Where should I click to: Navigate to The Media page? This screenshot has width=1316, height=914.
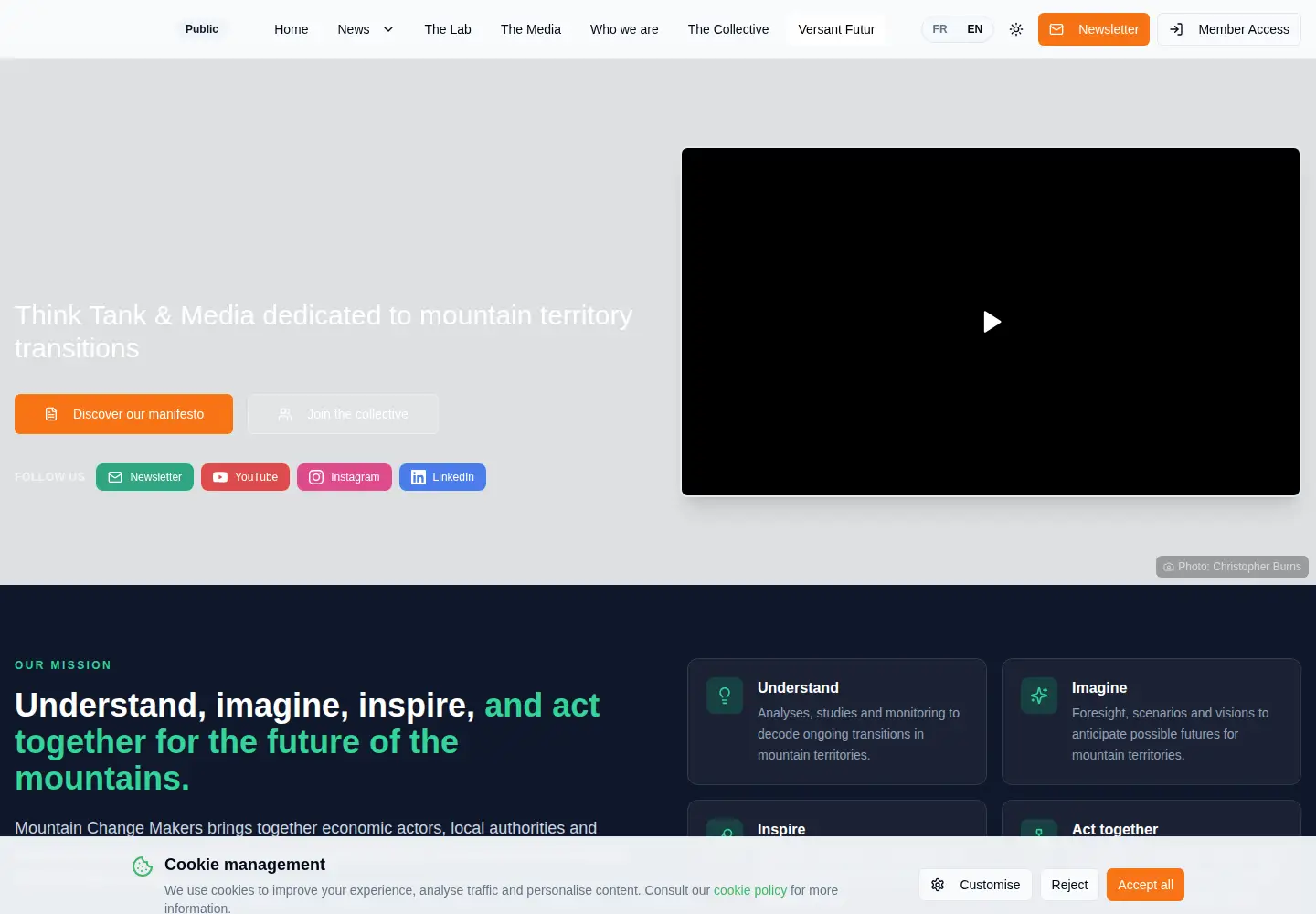click(x=531, y=29)
